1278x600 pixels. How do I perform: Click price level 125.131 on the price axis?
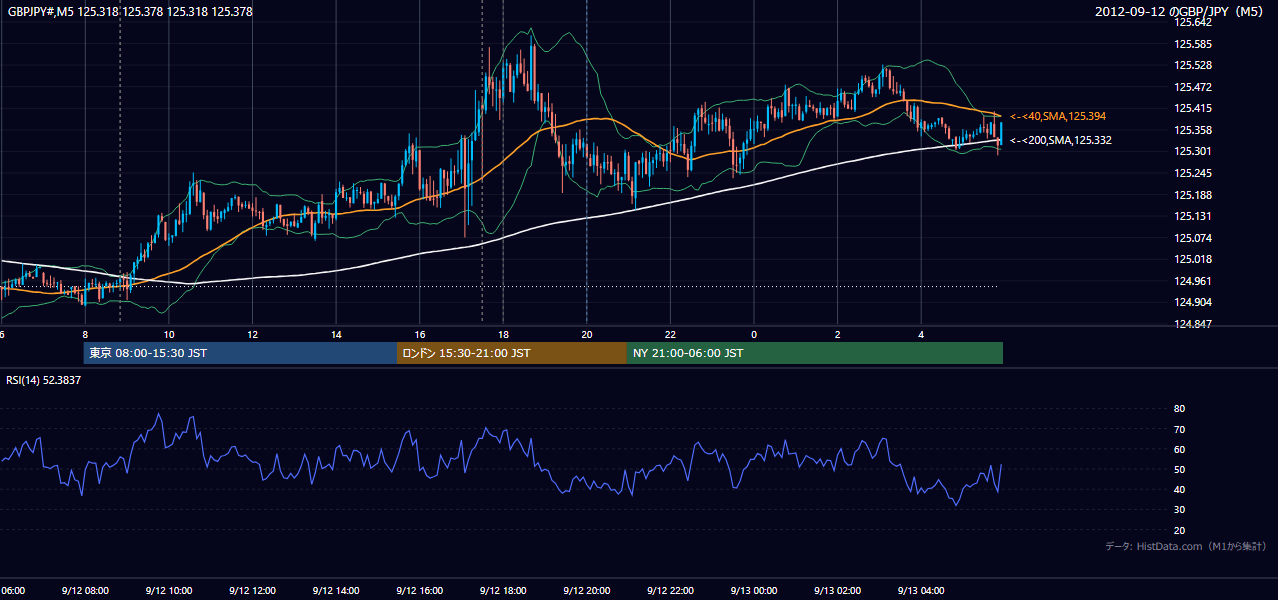click(x=1192, y=216)
